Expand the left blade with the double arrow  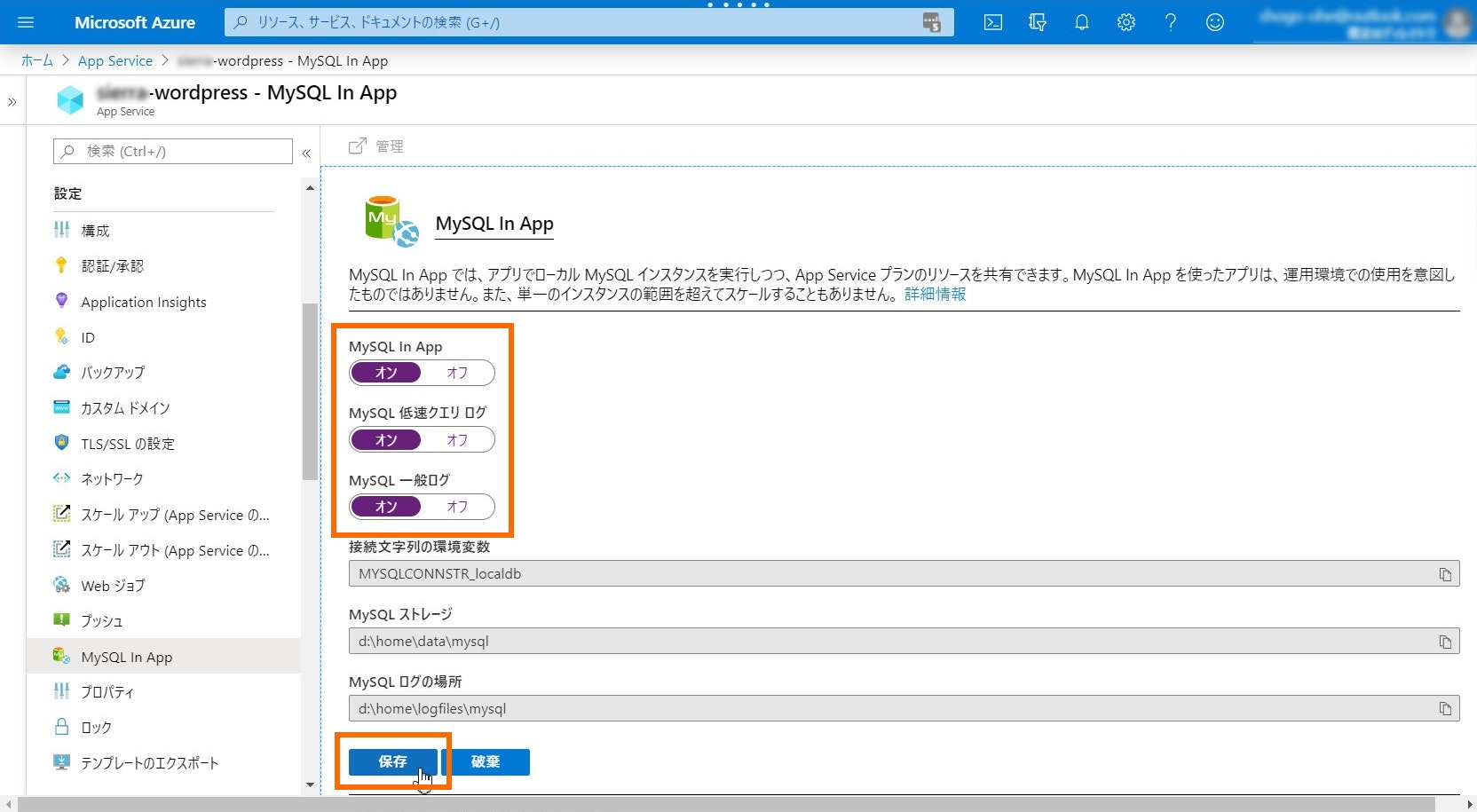coord(12,101)
